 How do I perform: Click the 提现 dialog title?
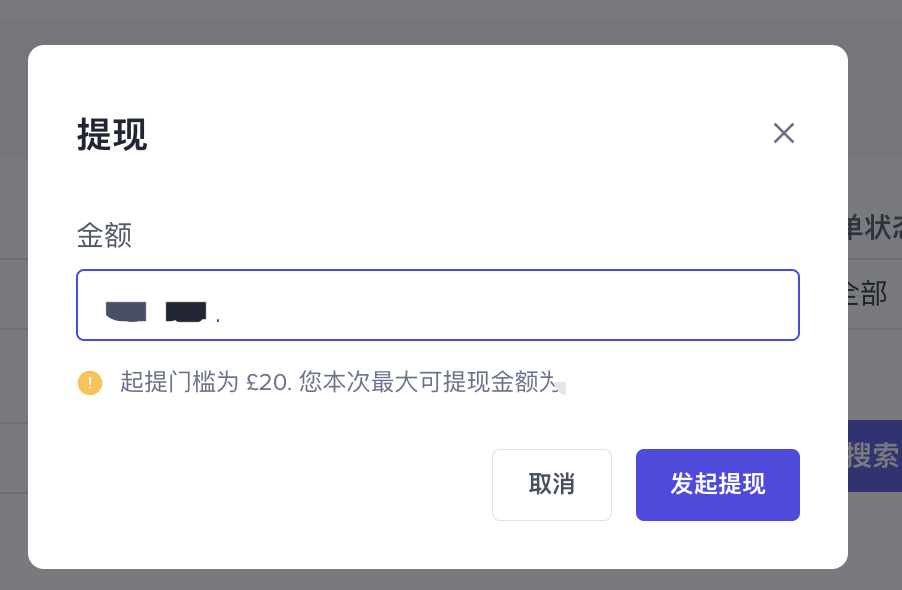(x=112, y=134)
